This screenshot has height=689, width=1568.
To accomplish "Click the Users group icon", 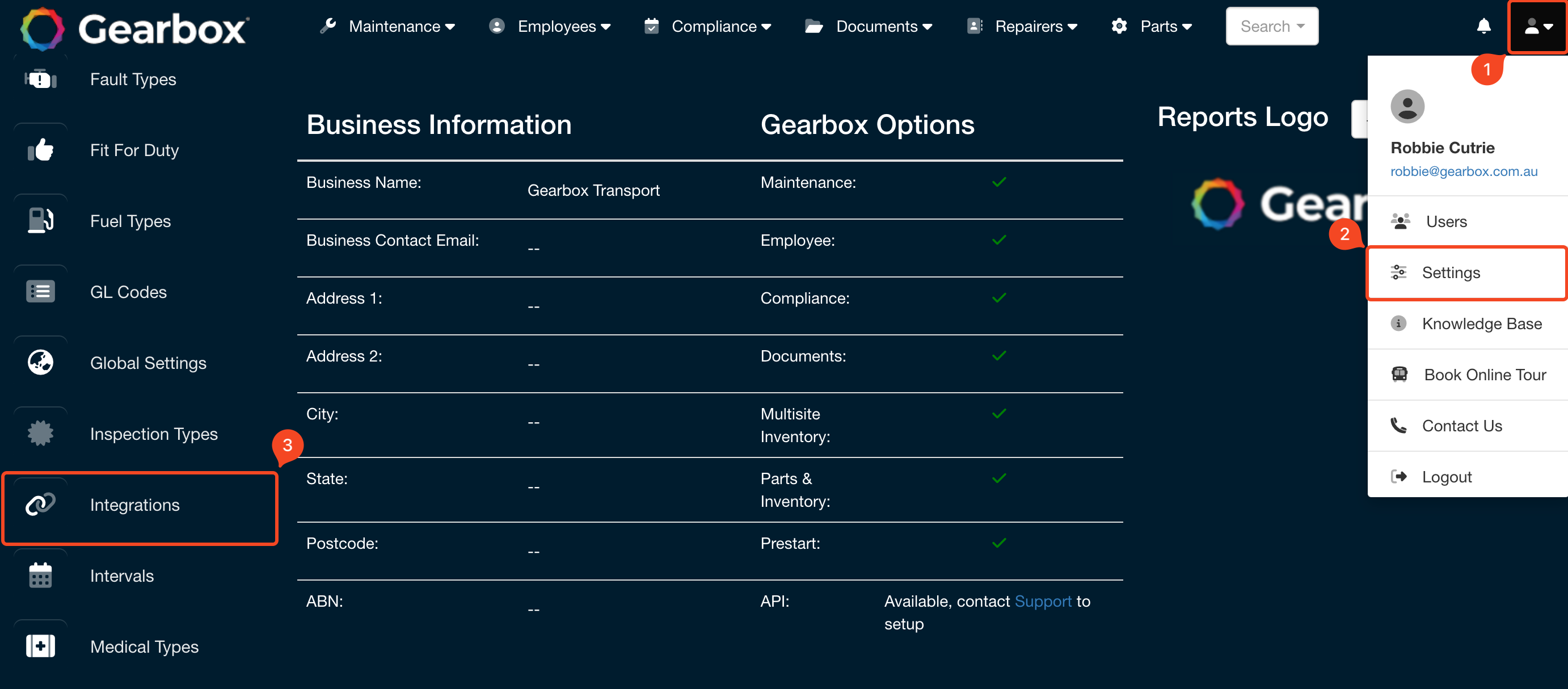I will pyautogui.click(x=1400, y=221).
